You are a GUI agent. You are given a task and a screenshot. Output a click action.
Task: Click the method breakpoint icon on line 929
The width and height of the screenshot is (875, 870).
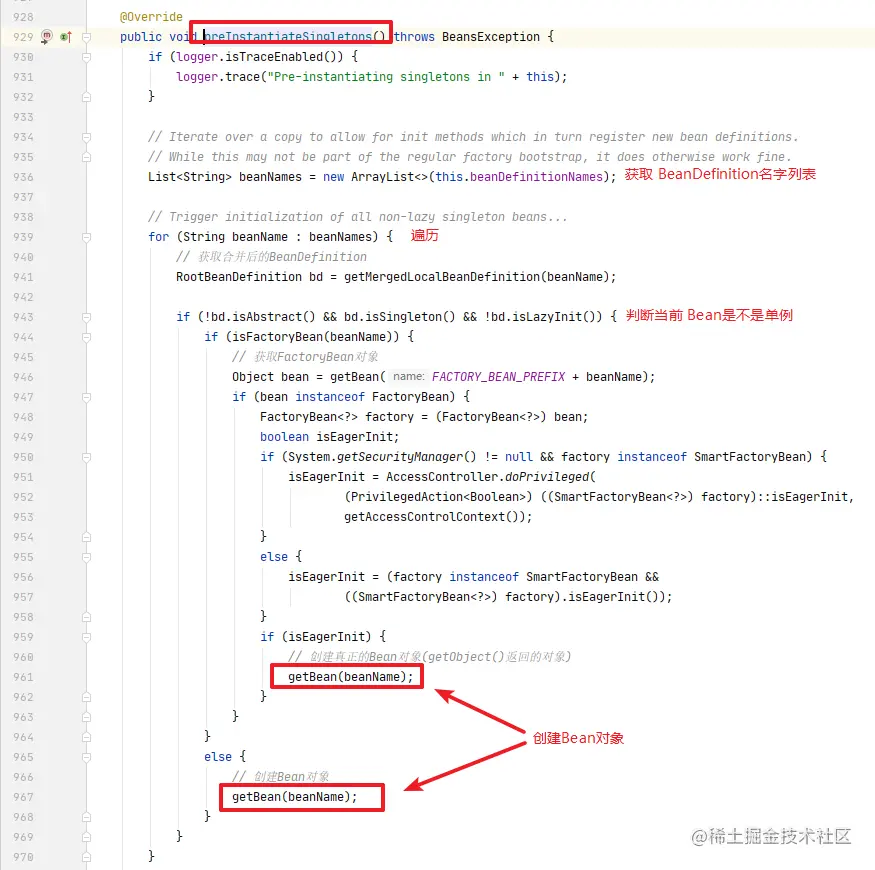tap(47, 36)
